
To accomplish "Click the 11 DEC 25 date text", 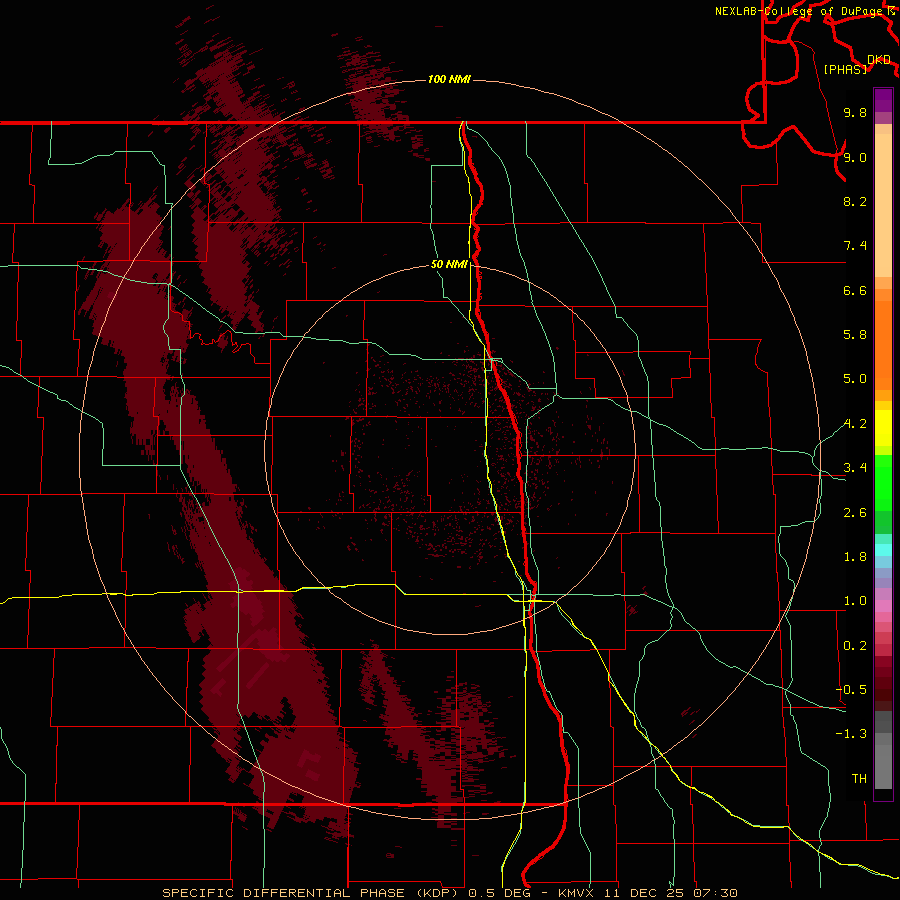I will [646, 893].
